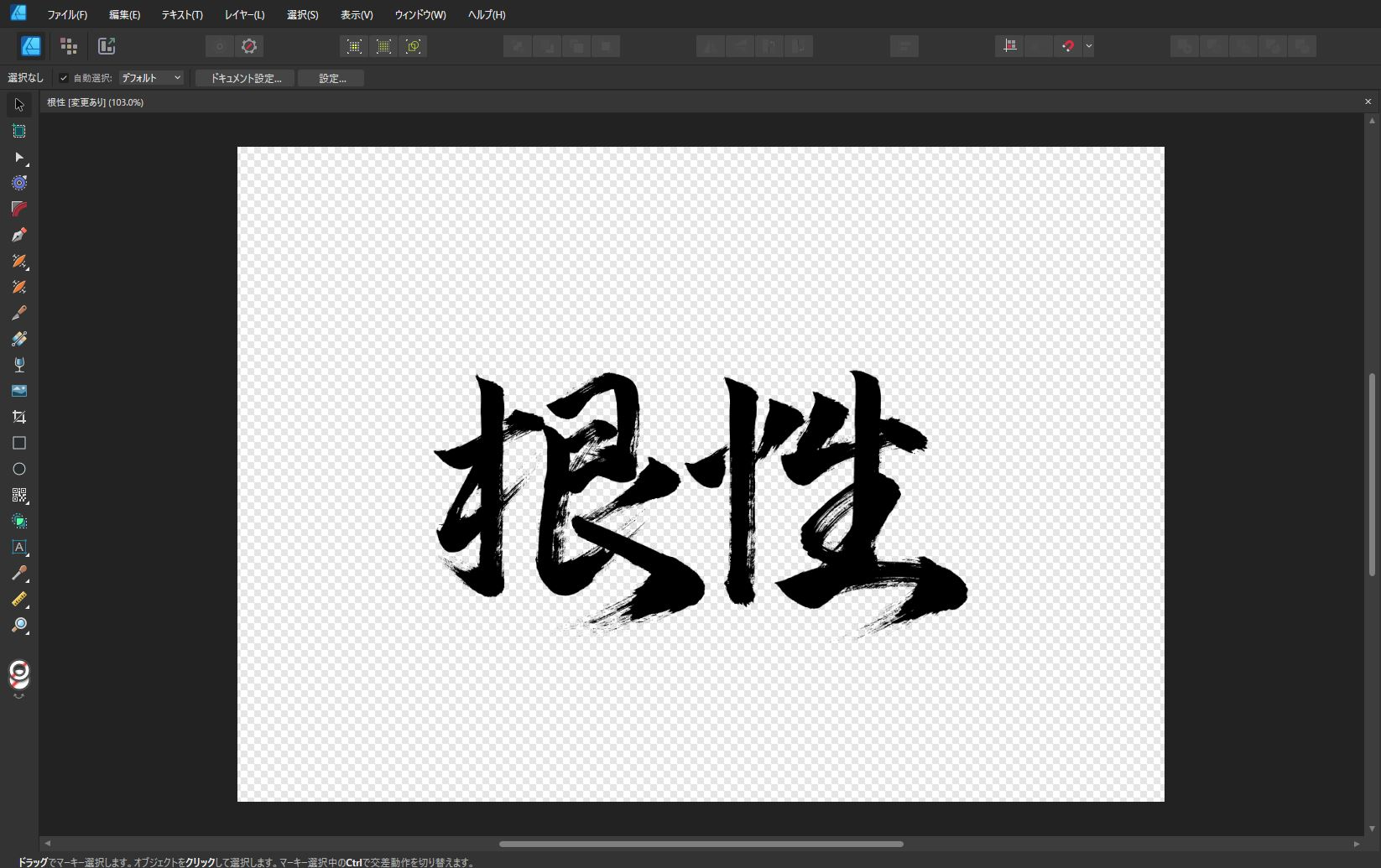
Task: Select the Move tool arrow
Action: click(18, 105)
